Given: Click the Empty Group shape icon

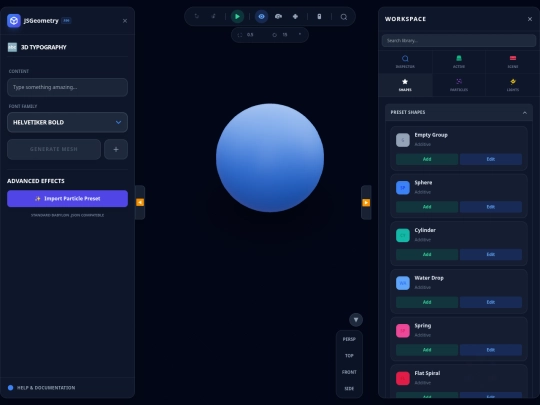Looking at the screenshot, I should pyautogui.click(x=403, y=140).
